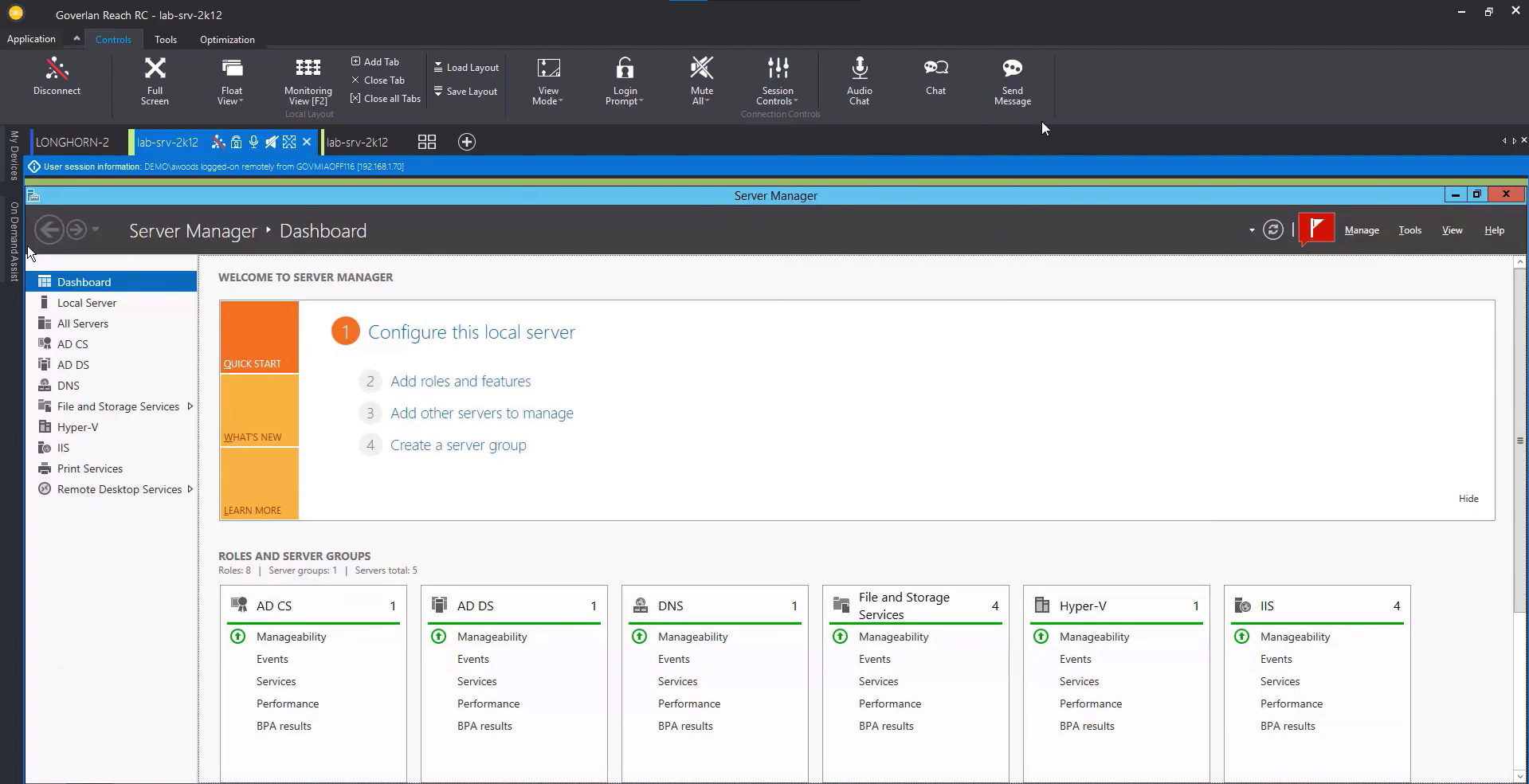
Task: Select All Servers in the sidebar
Action: tap(112, 323)
